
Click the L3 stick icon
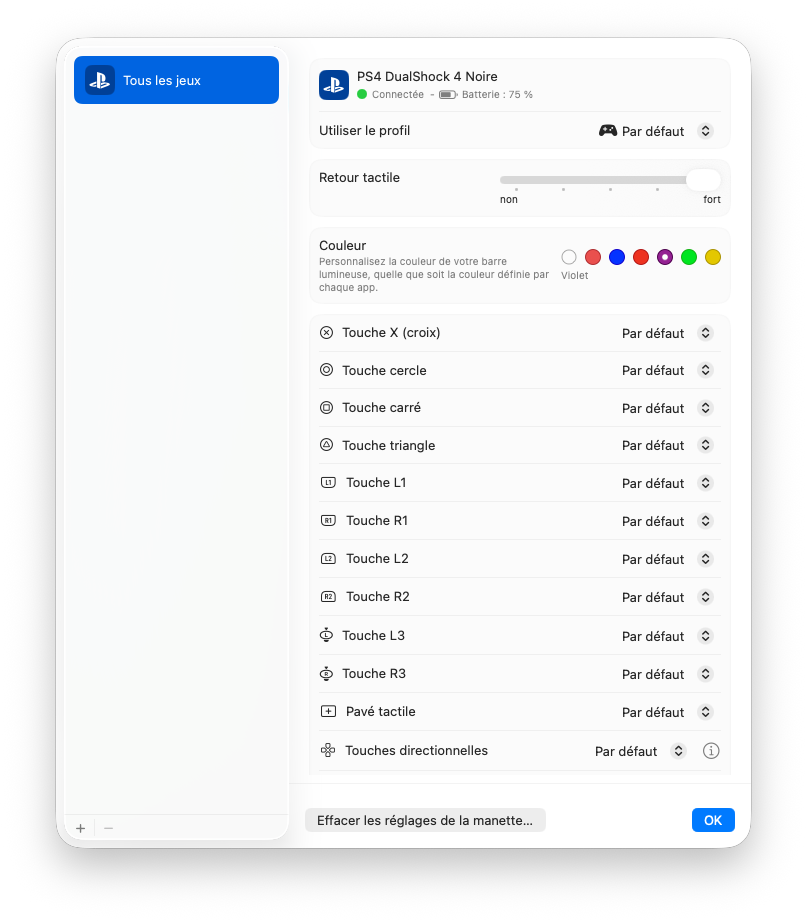click(326, 635)
